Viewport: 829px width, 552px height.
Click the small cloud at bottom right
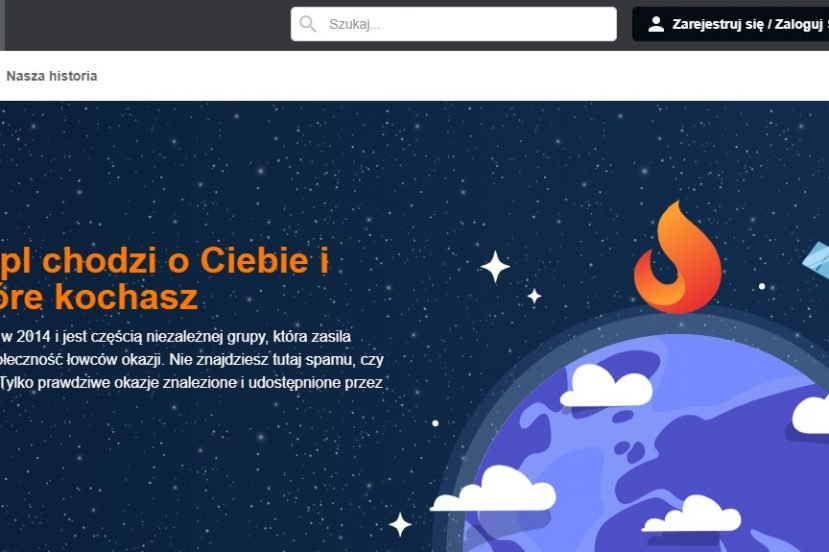[692, 514]
